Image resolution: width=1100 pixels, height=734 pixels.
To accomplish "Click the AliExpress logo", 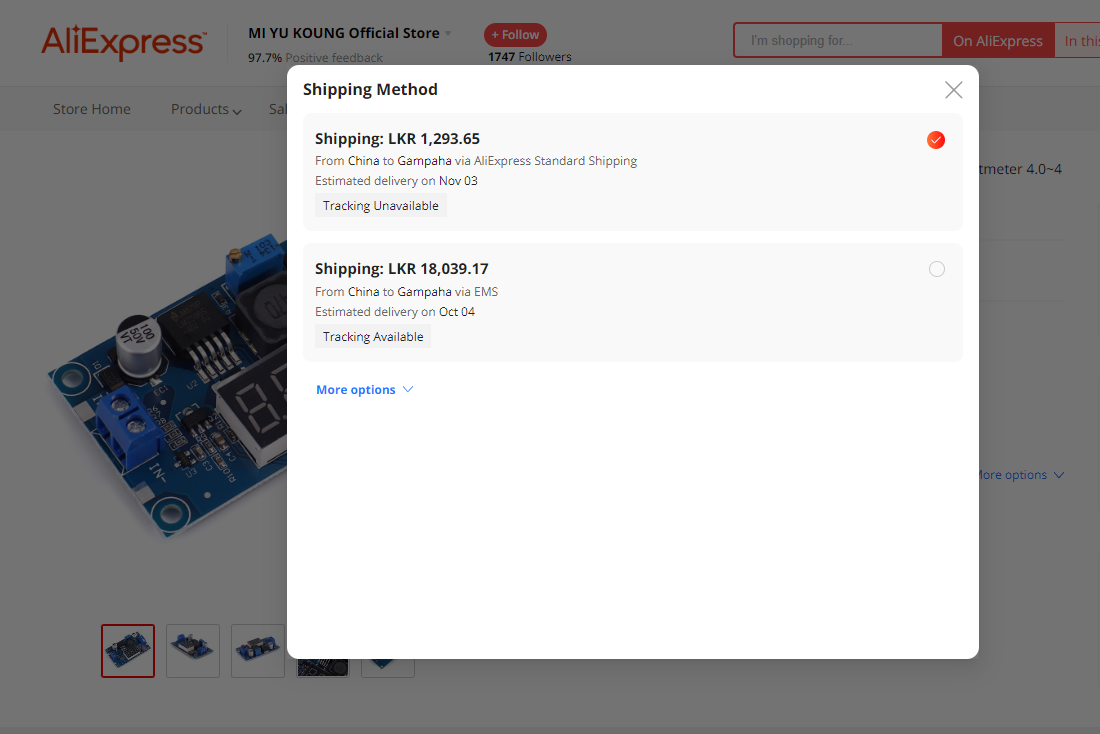I will (x=123, y=41).
